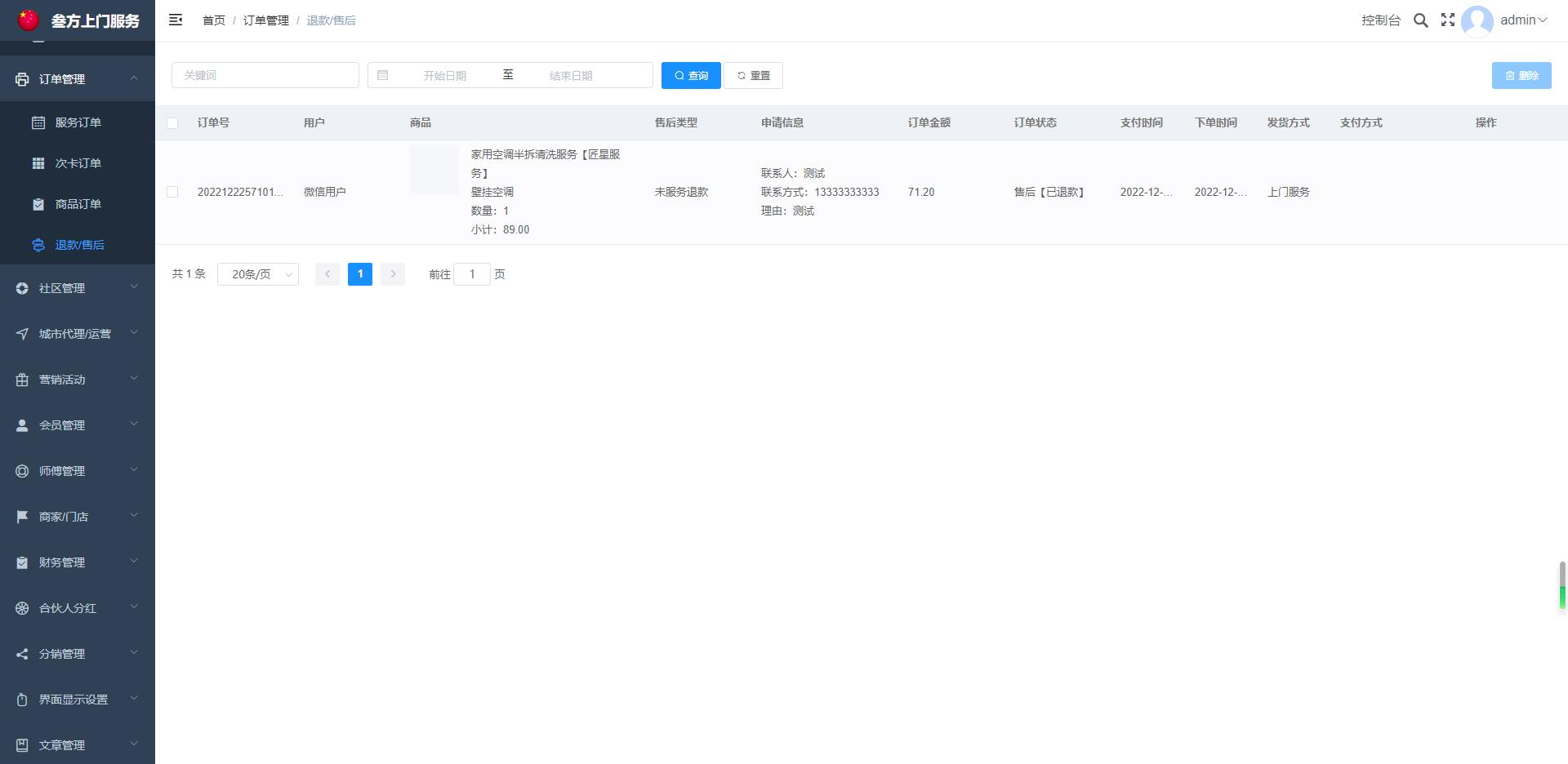Click the 社区管理 sidebar icon
The image size is (1568, 764).
click(22, 288)
